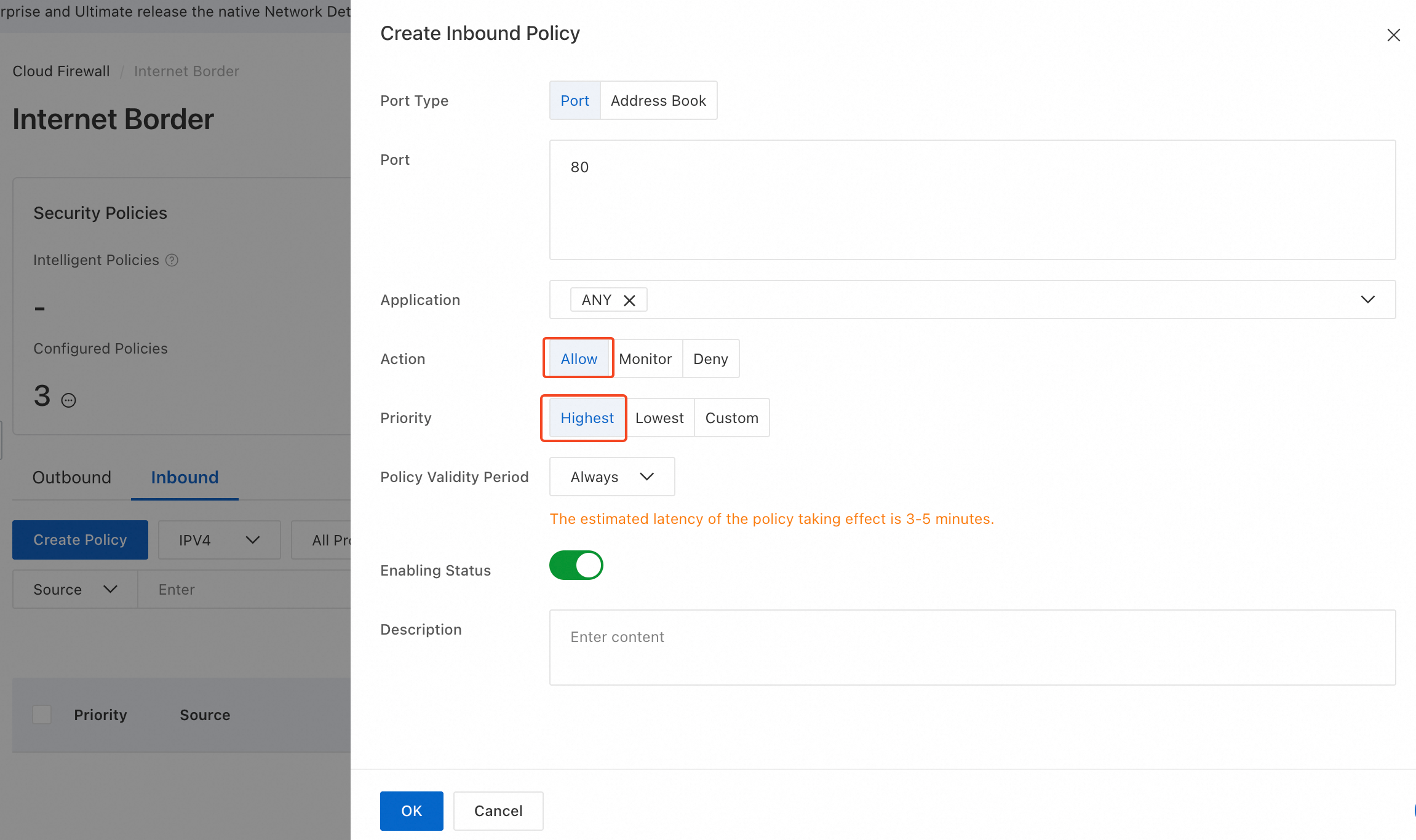Screen dimensions: 1416x840
Task: Remove the ANY application tag
Action: [629, 300]
